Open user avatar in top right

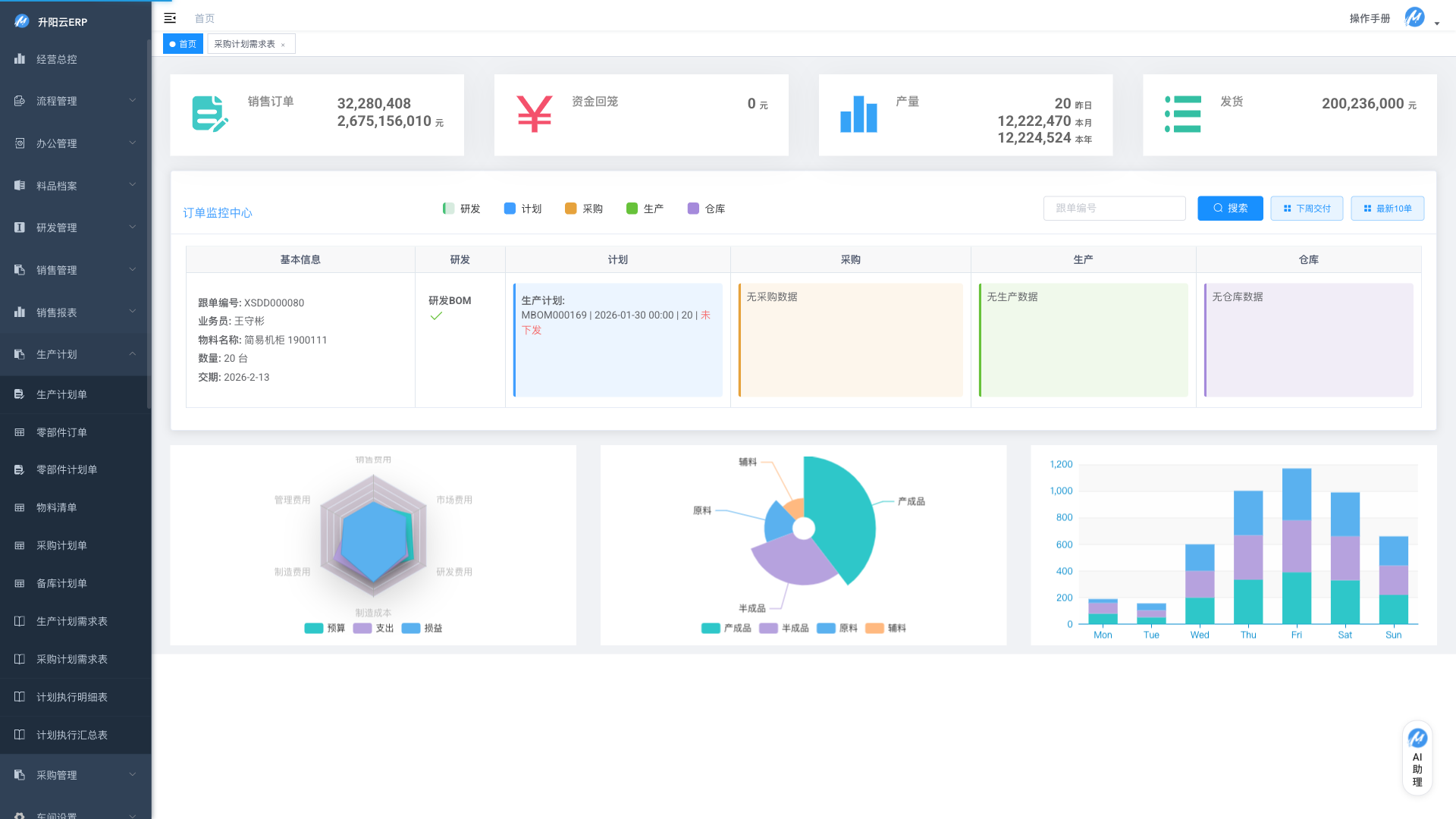1414,17
